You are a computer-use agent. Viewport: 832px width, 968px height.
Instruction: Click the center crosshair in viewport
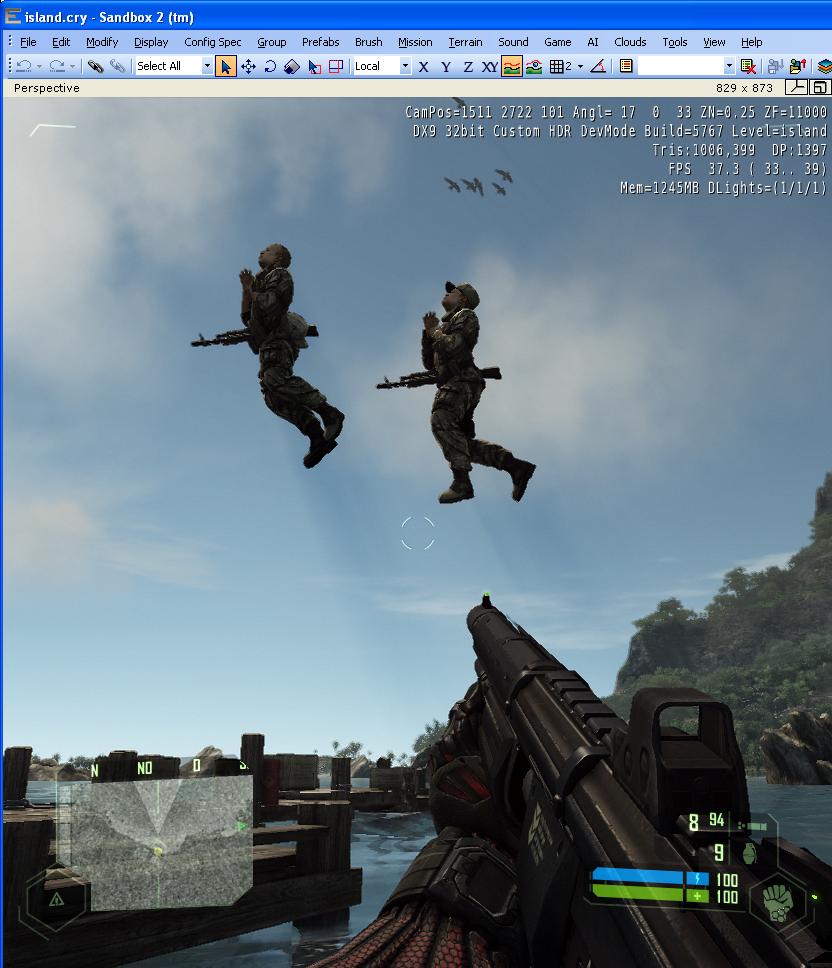point(418,533)
